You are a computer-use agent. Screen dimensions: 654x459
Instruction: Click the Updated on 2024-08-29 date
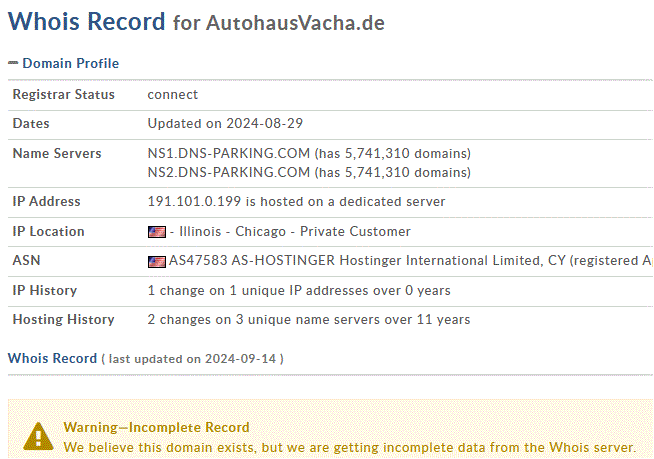click(225, 124)
